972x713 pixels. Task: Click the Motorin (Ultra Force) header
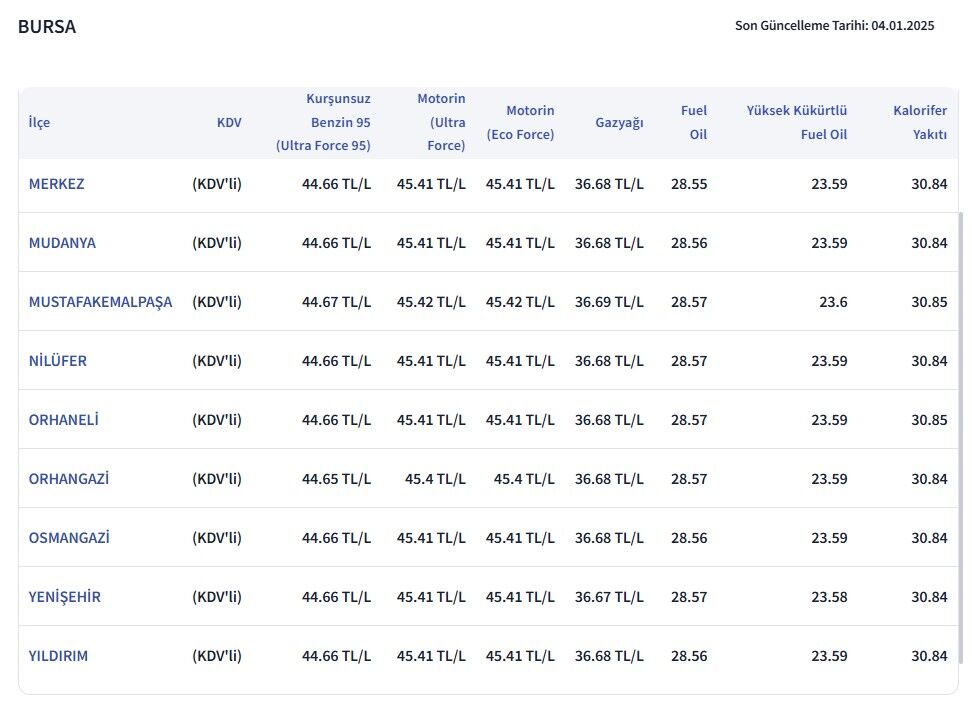[441, 122]
